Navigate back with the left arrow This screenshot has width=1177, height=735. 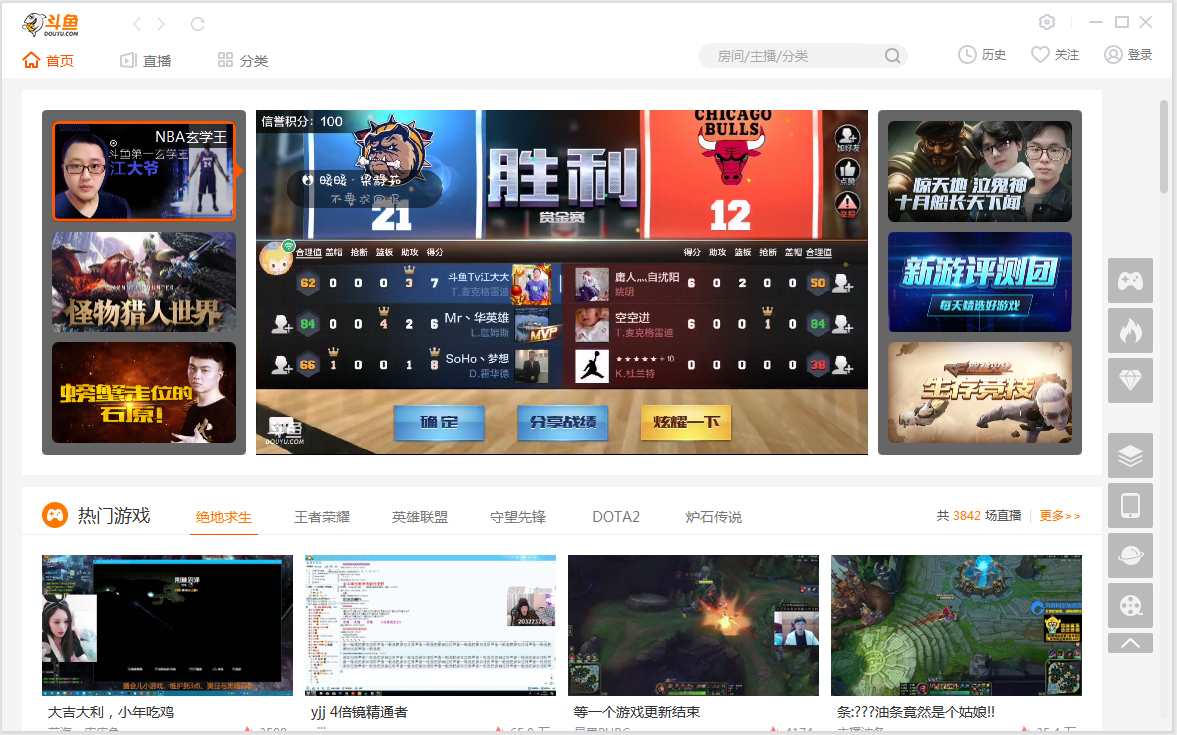click(138, 24)
